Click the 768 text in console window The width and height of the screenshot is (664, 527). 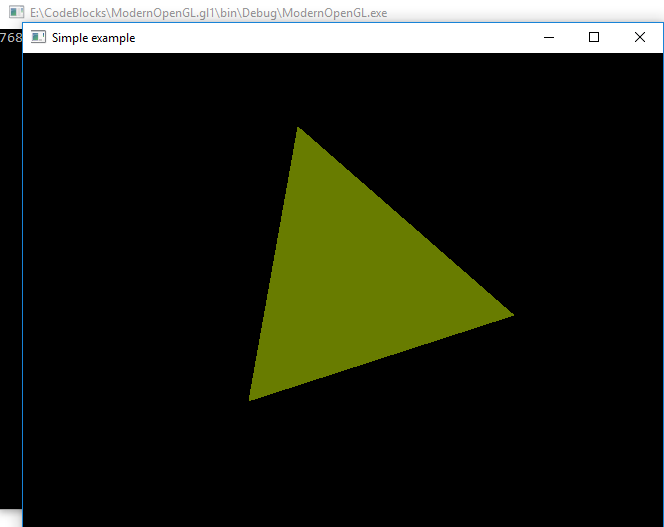pyautogui.click(x=11, y=37)
